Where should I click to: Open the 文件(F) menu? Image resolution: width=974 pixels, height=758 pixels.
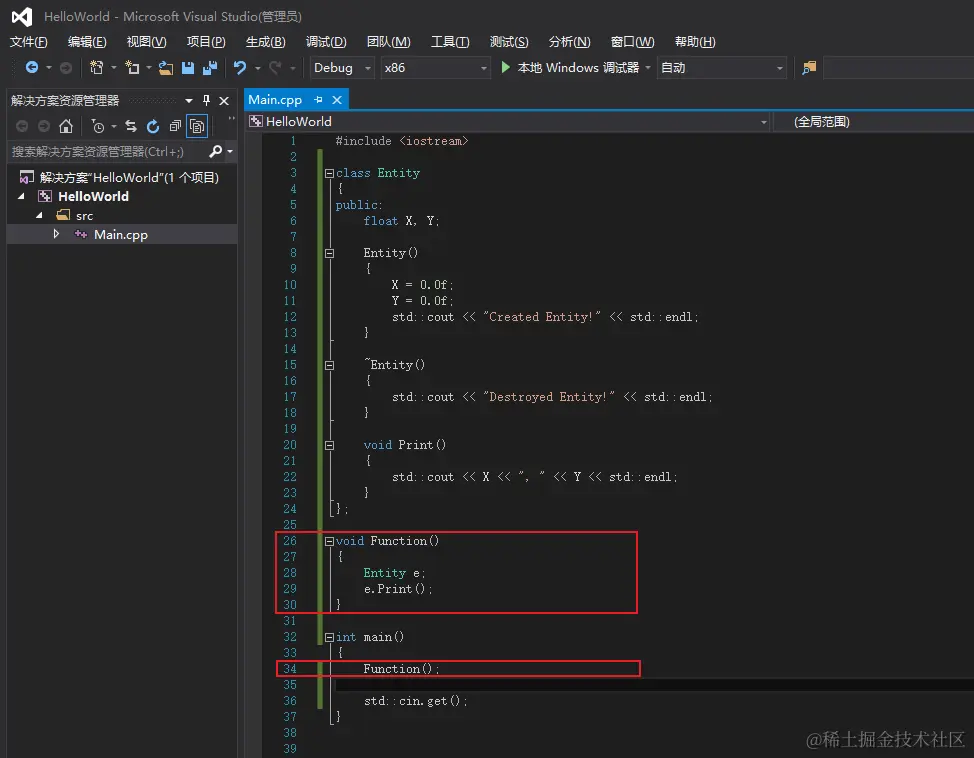click(x=29, y=42)
